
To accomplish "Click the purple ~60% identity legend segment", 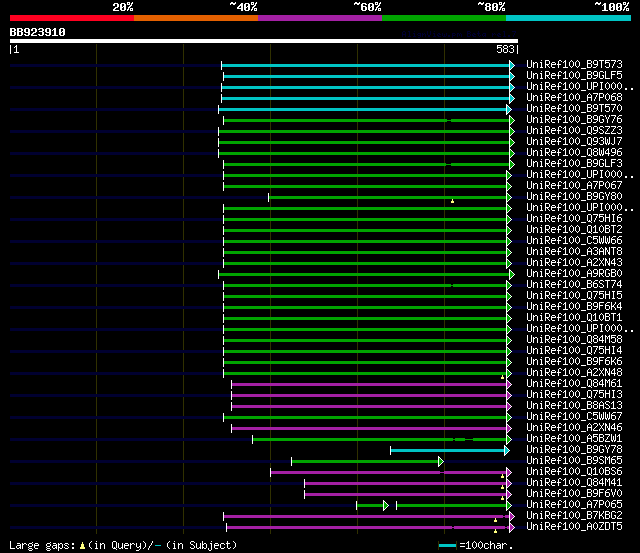I will [x=320, y=18].
